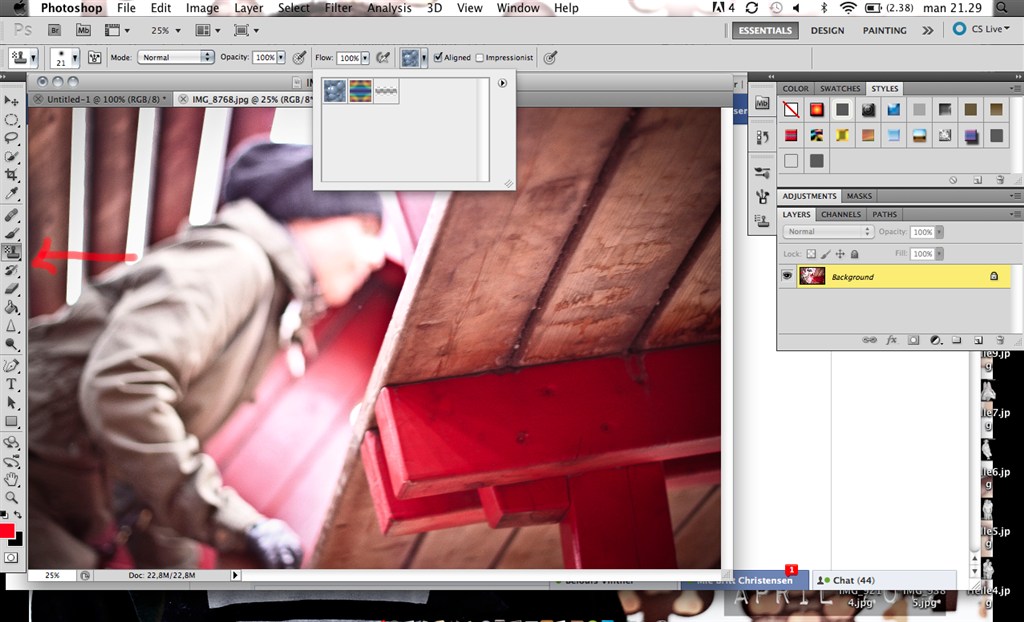
Task: Select the Sharpen/Blur triangle tool
Action: click(x=12, y=326)
